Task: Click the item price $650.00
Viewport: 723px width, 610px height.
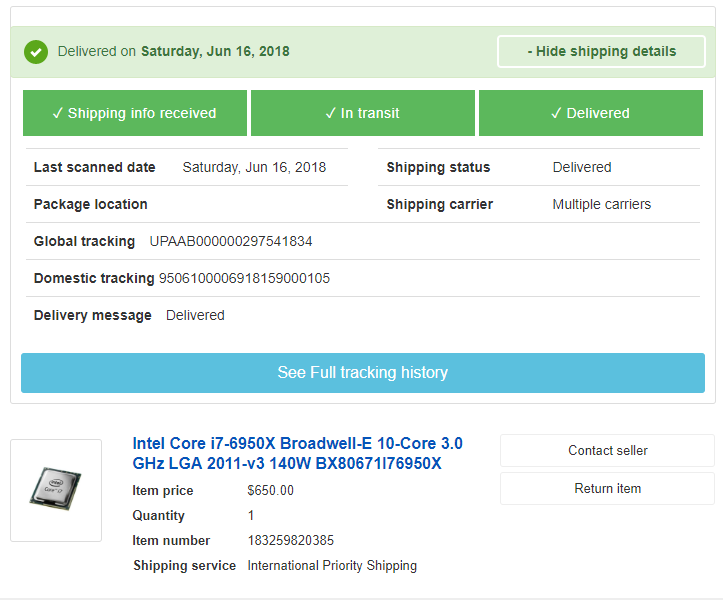Action: pos(270,491)
